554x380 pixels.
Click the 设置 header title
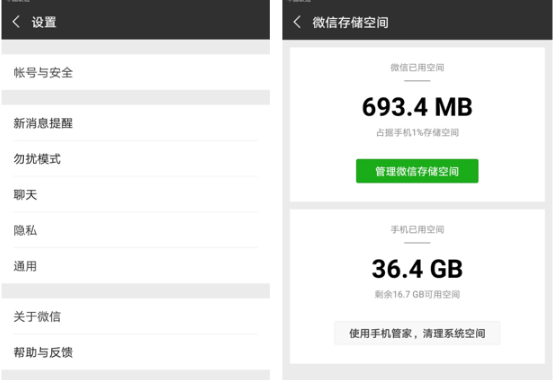coord(44,22)
